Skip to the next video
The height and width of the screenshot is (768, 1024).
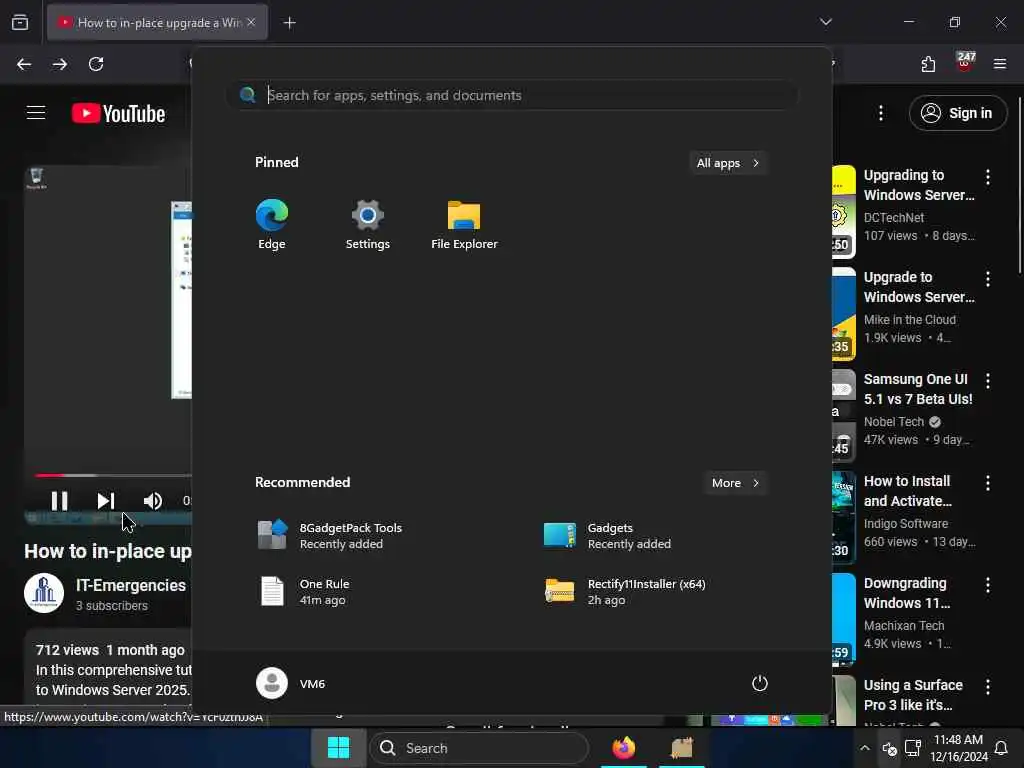pyautogui.click(x=106, y=501)
